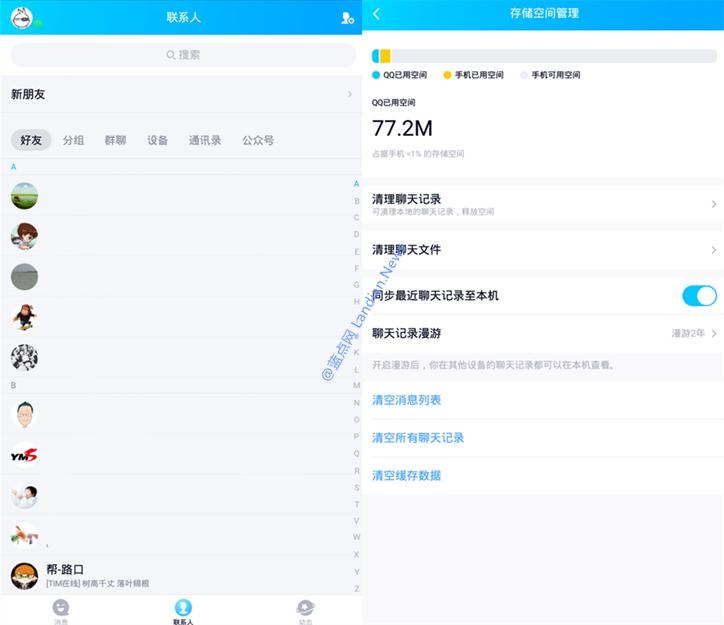Tap the add contact icon
Screen dimensions: 724x625
click(x=347, y=18)
